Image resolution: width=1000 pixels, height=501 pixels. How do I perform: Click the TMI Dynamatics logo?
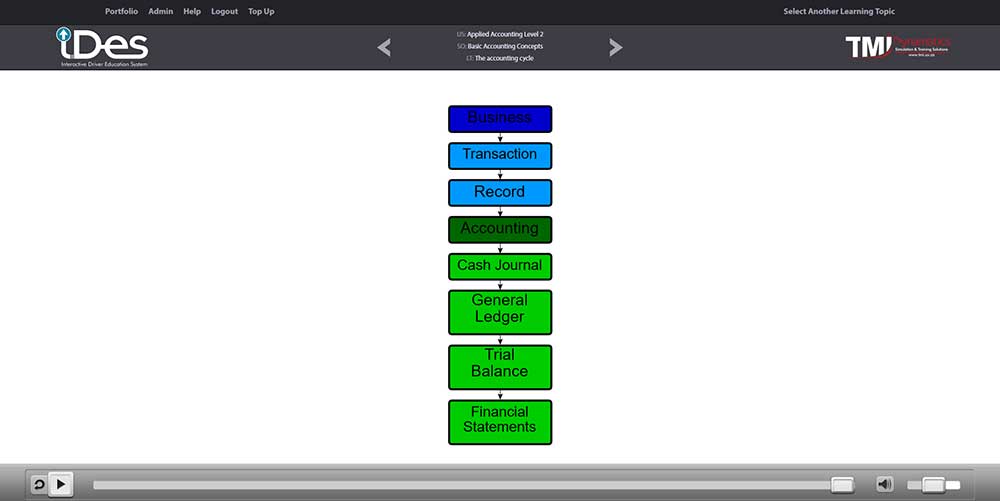tap(897, 47)
